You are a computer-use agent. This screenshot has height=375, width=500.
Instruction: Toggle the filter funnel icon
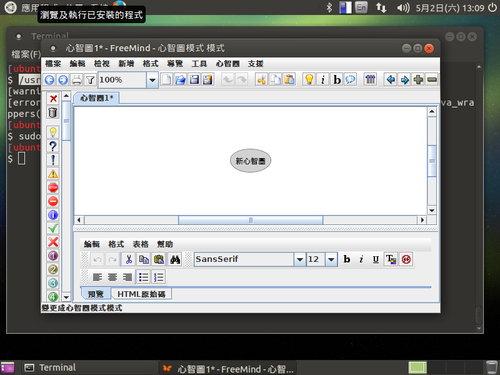point(90,80)
